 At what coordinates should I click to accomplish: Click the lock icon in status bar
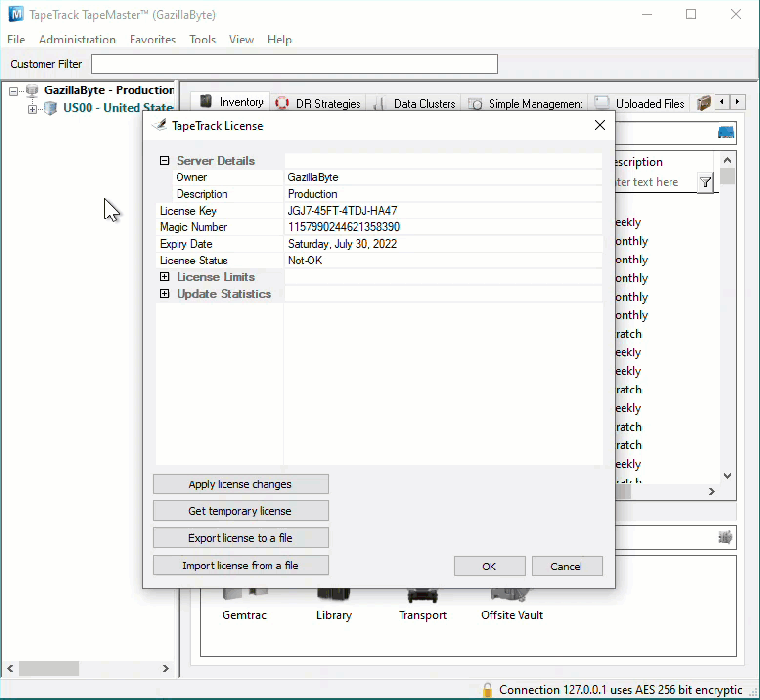point(488,690)
